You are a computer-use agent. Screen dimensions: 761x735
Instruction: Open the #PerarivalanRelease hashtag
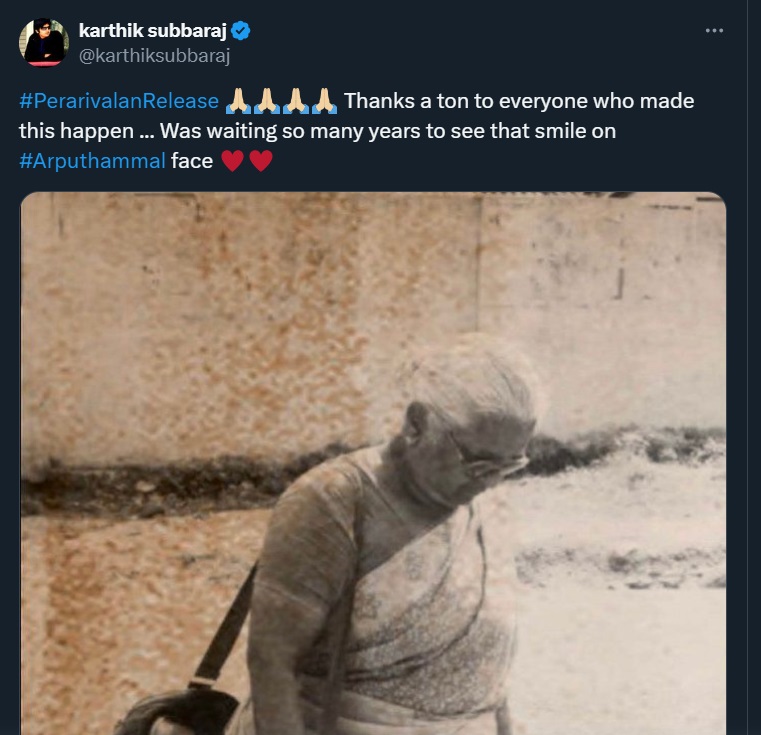[x=119, y=101]
